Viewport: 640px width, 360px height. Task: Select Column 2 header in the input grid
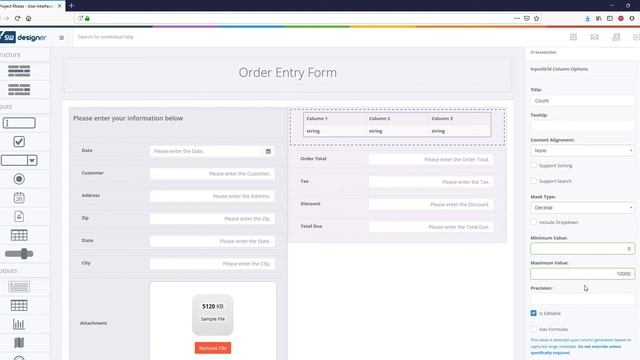click(397, 118)
